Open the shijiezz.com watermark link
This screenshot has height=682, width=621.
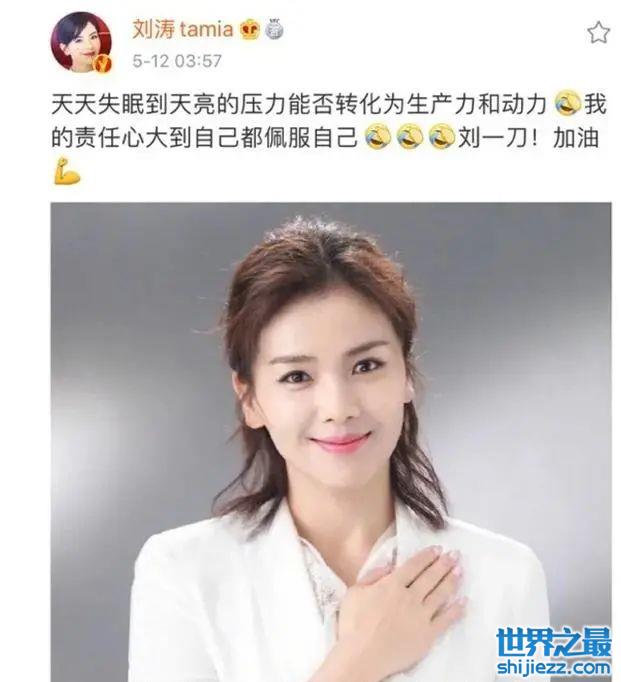(554, 667)
